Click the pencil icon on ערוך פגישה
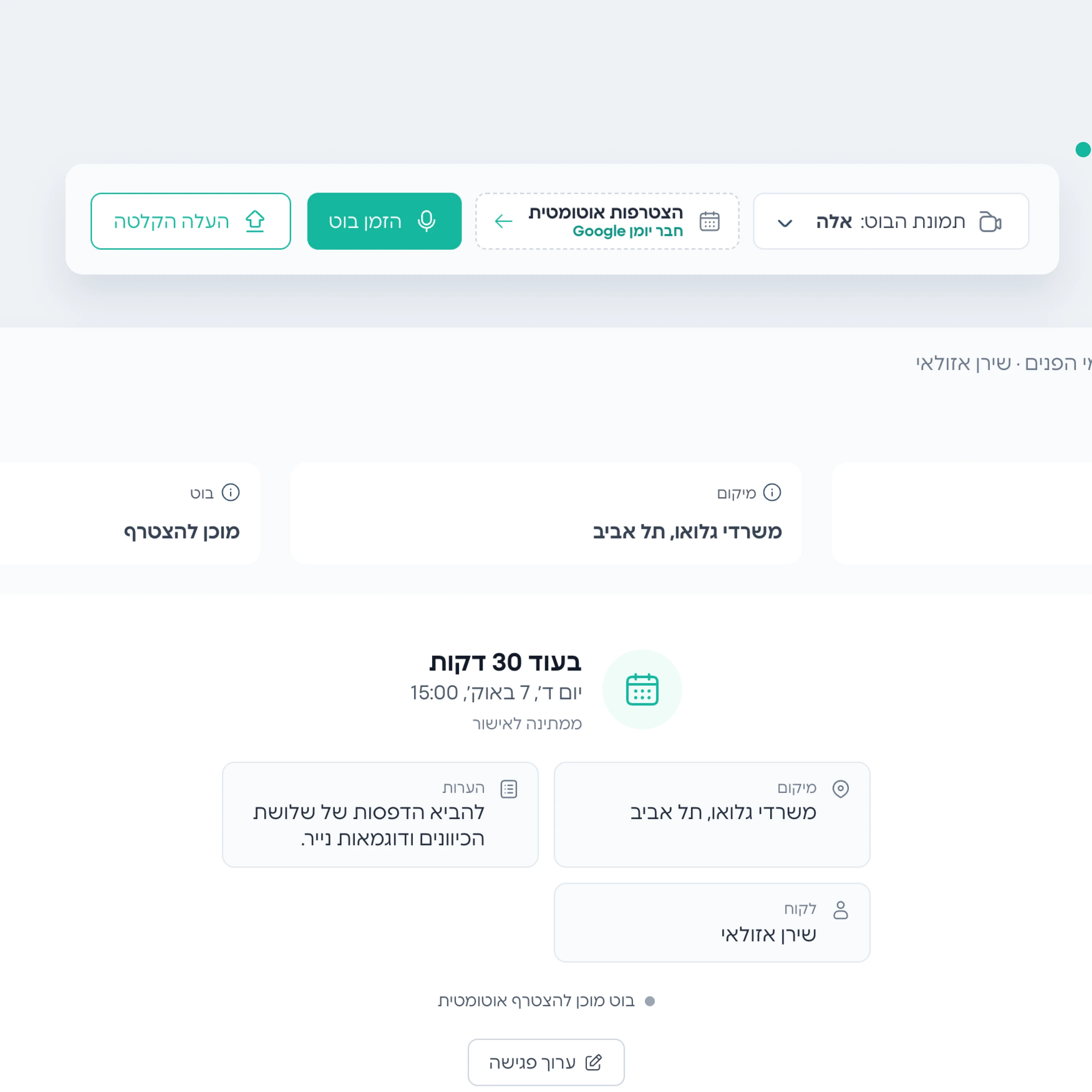Screen dimensions: 1092x1092 click(593, 1063)
